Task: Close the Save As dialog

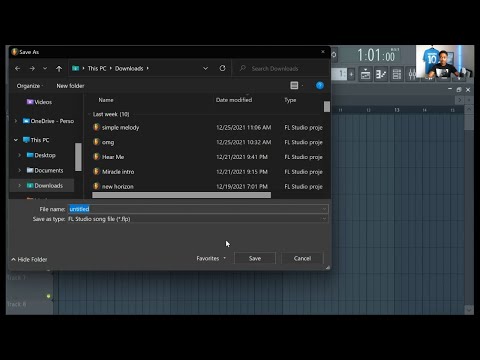Action: [323, 52]
